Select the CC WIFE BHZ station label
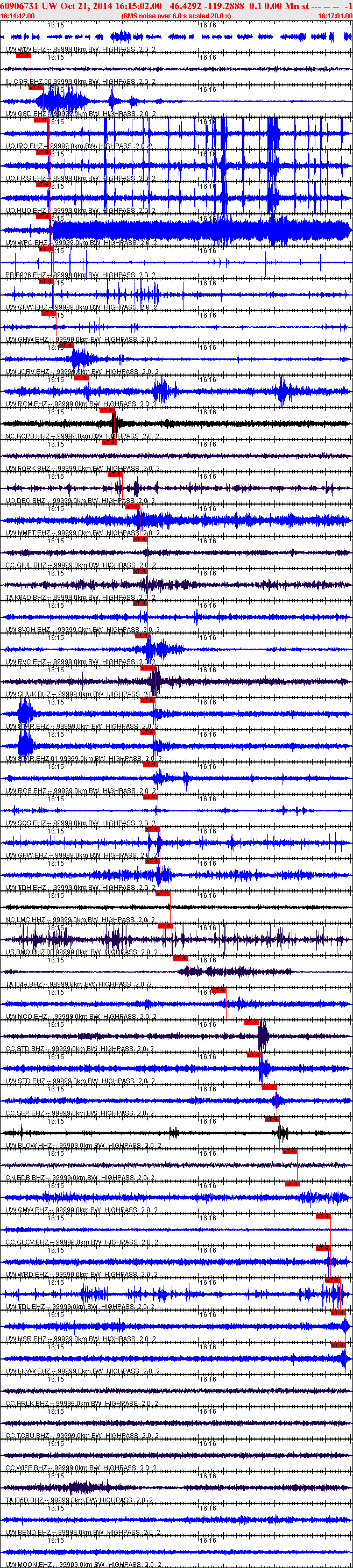Image resolution: width=353 pixels, height=1568 pixels. coord(81,1469)
